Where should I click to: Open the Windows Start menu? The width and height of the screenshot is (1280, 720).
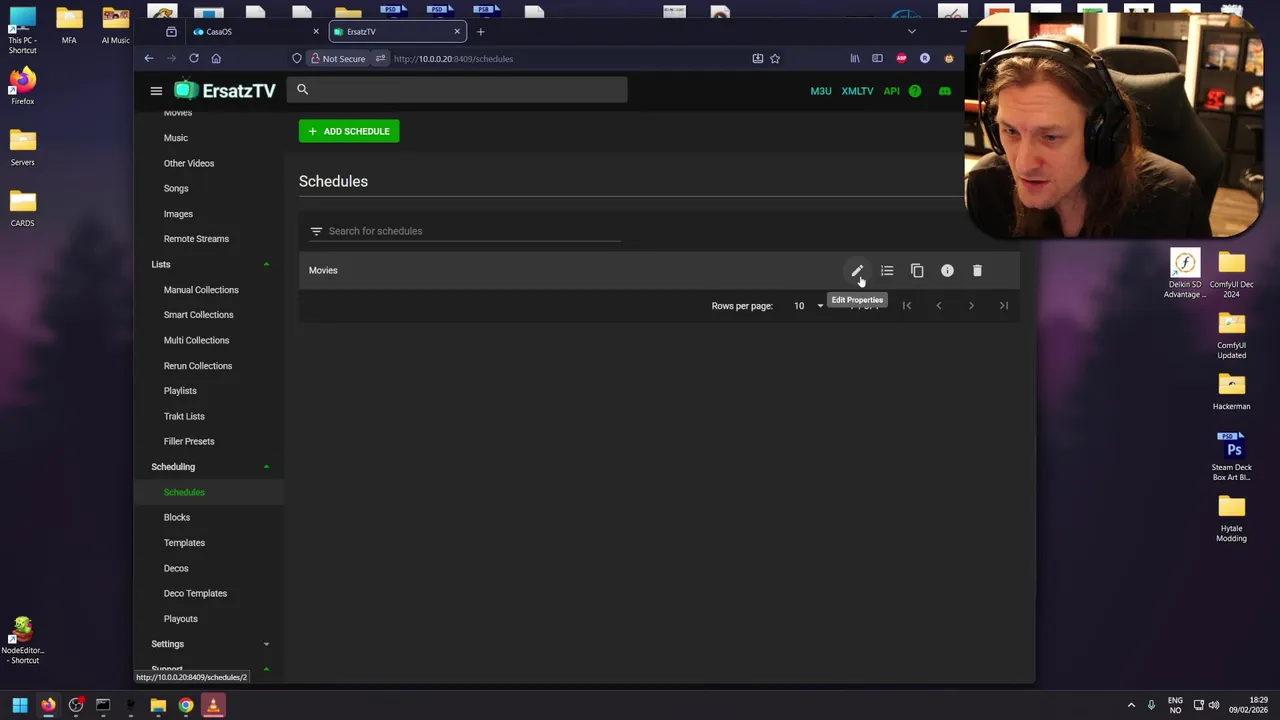click(20, 705)
